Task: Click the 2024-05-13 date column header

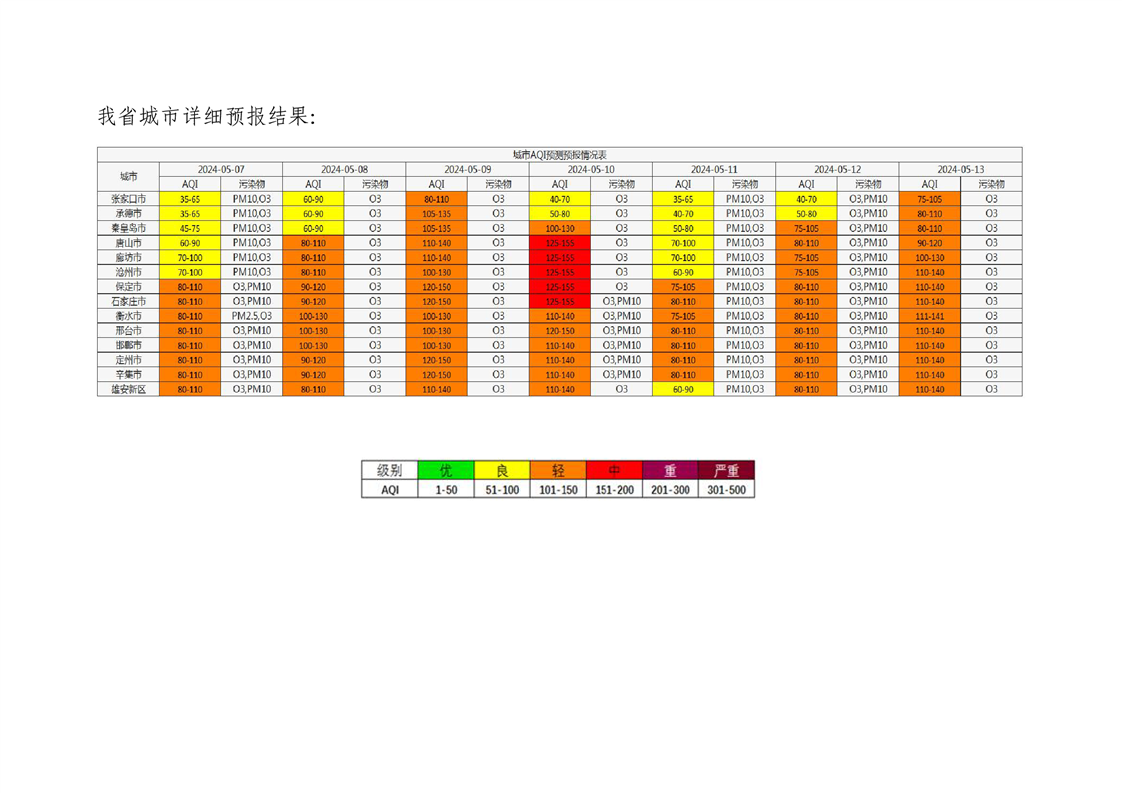Action: coord(960,169)
